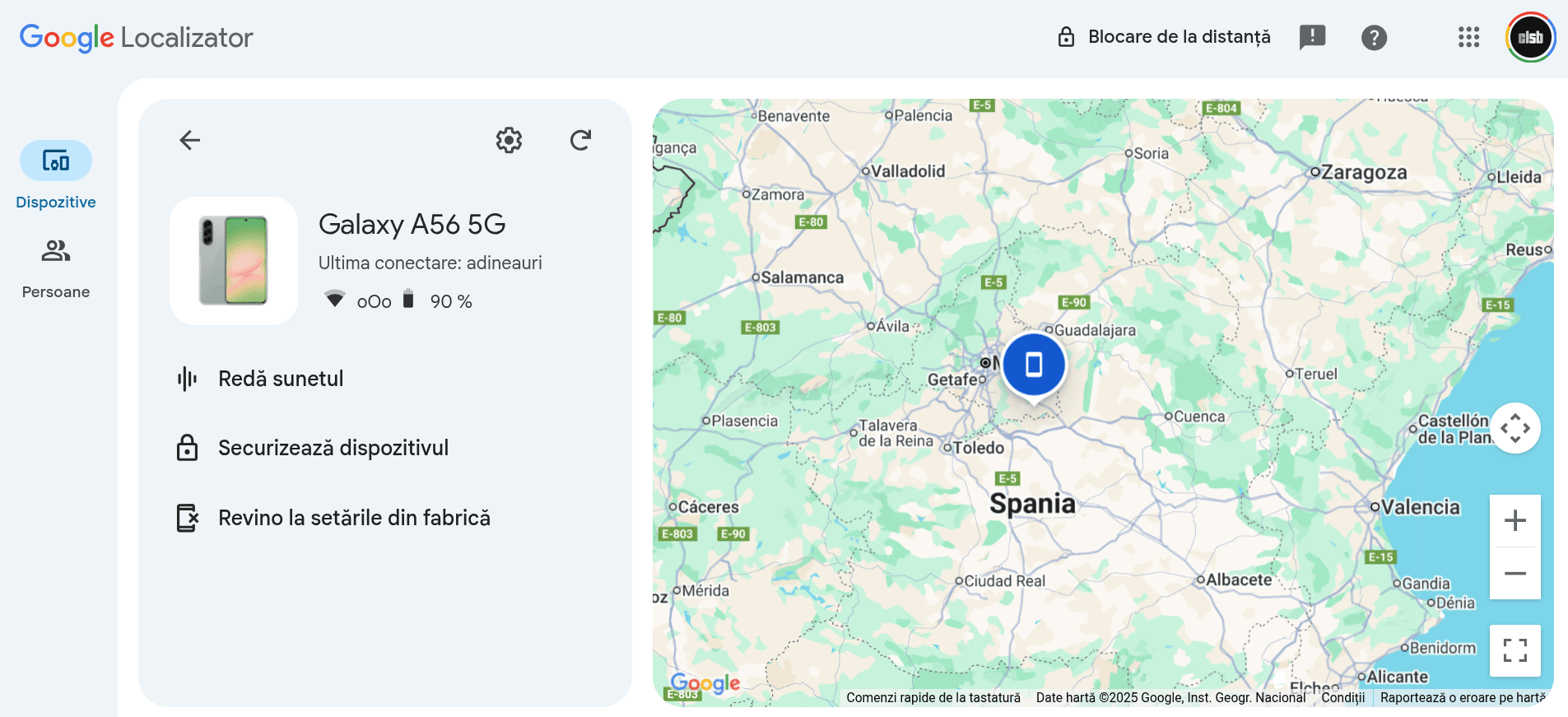Click the back arrow in device panel
1568x717 pixels.
click(x=190, y=140)
